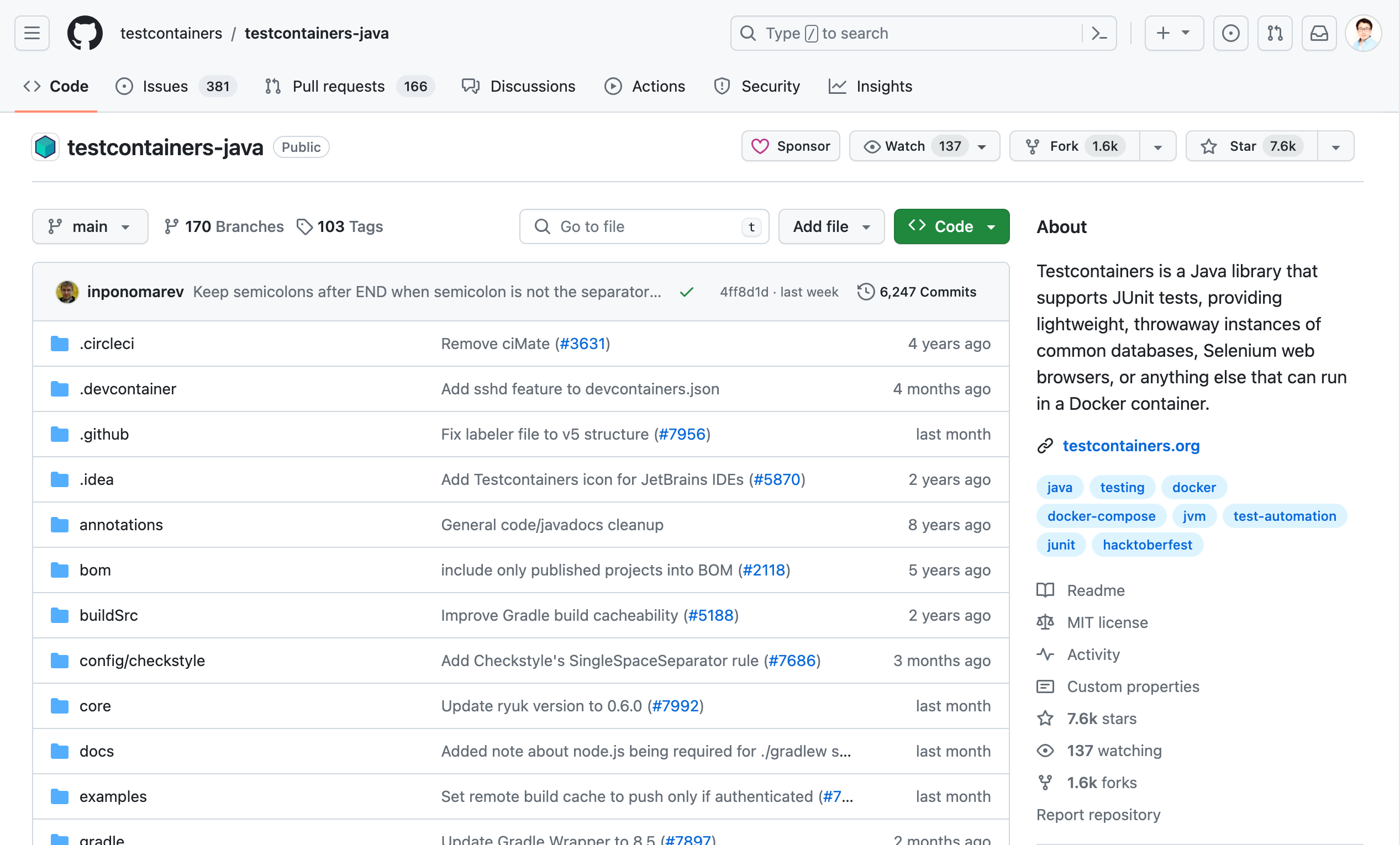Expand the main branch selector dropdown
The width and height of the screenshot is (1400, 845).
[x=91, y=226]
